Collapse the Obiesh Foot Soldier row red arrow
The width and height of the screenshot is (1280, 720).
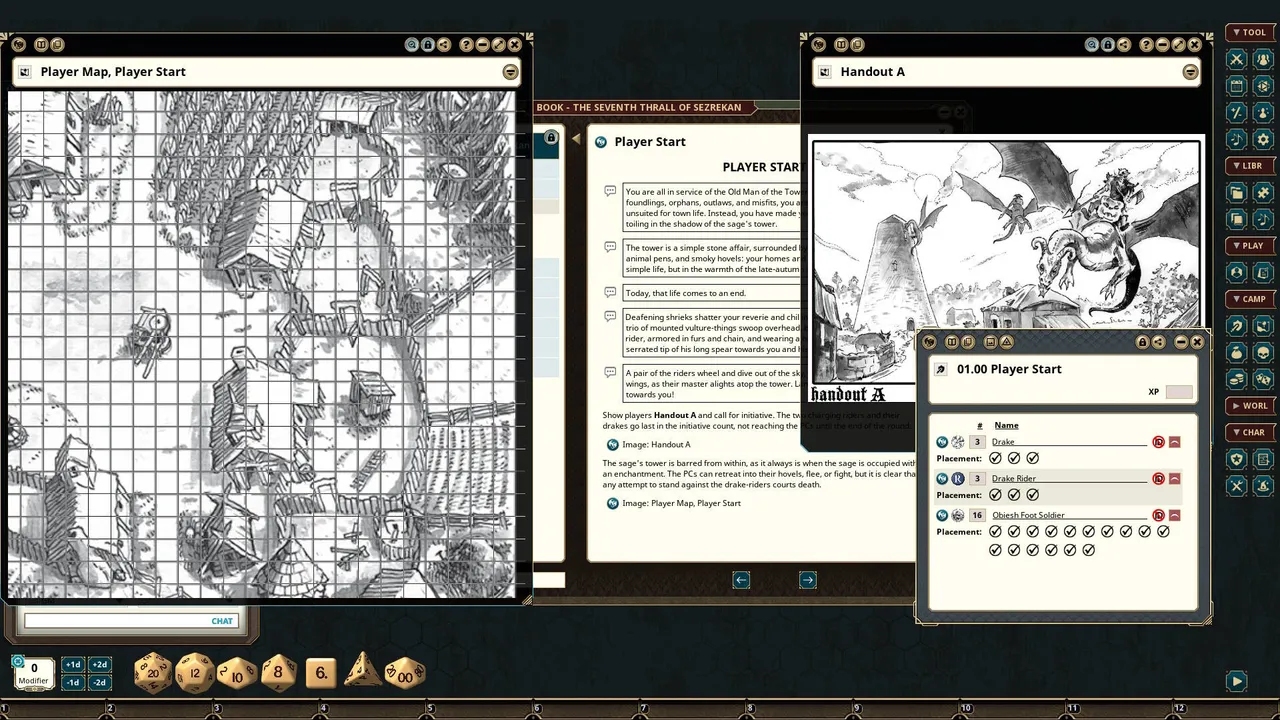click(x=1174, y=516)
